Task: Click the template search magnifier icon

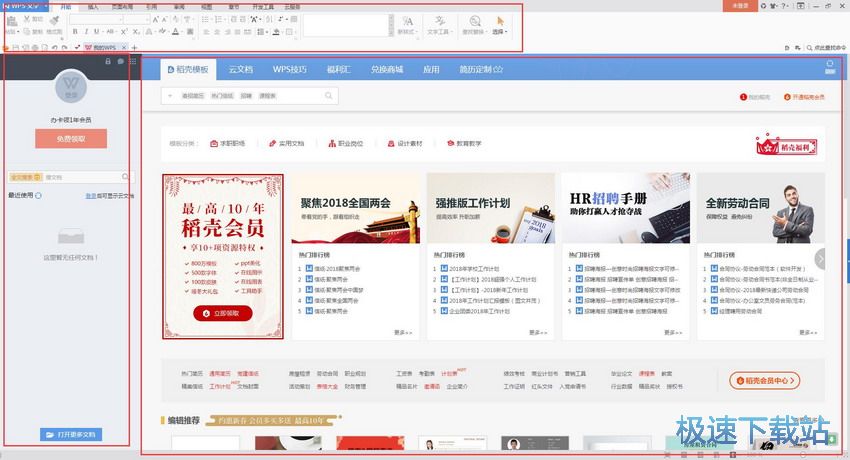Action: click(x=329, y=96)
